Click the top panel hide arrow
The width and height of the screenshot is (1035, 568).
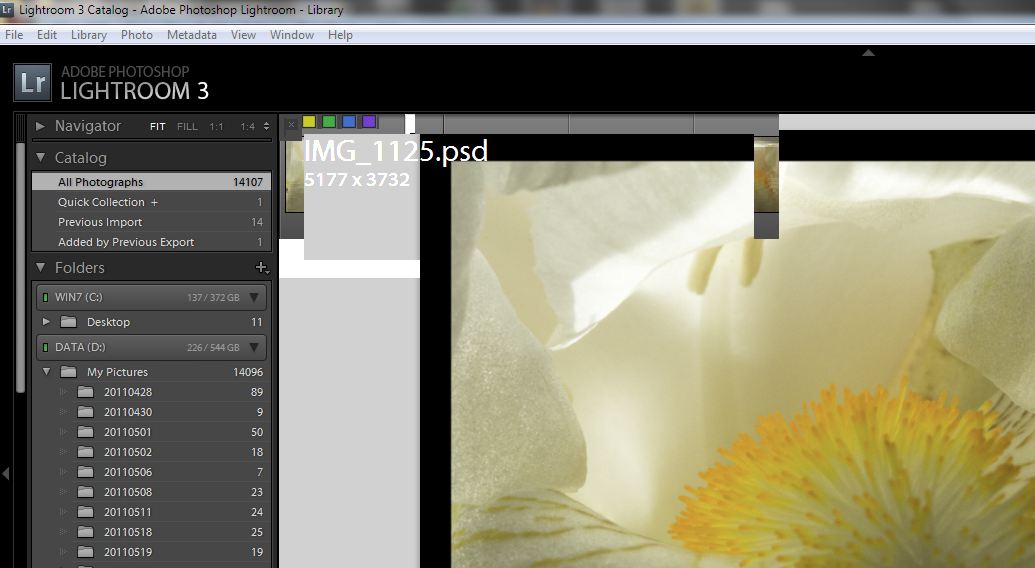[868, 53]
